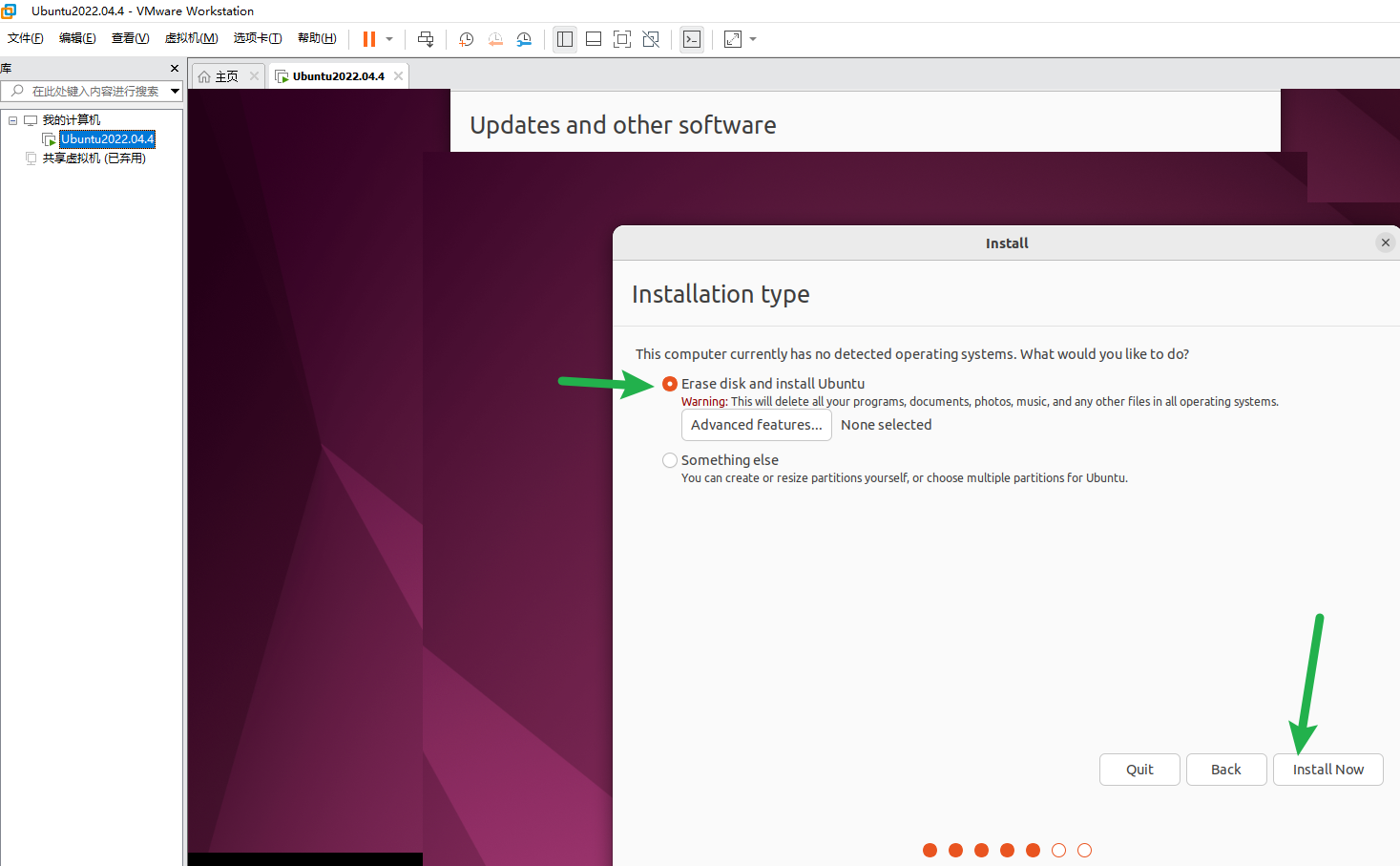Select 共享虚拟机 (已弃用) in the library
This screenshot has width=1400, height=866.
[94, 158]
